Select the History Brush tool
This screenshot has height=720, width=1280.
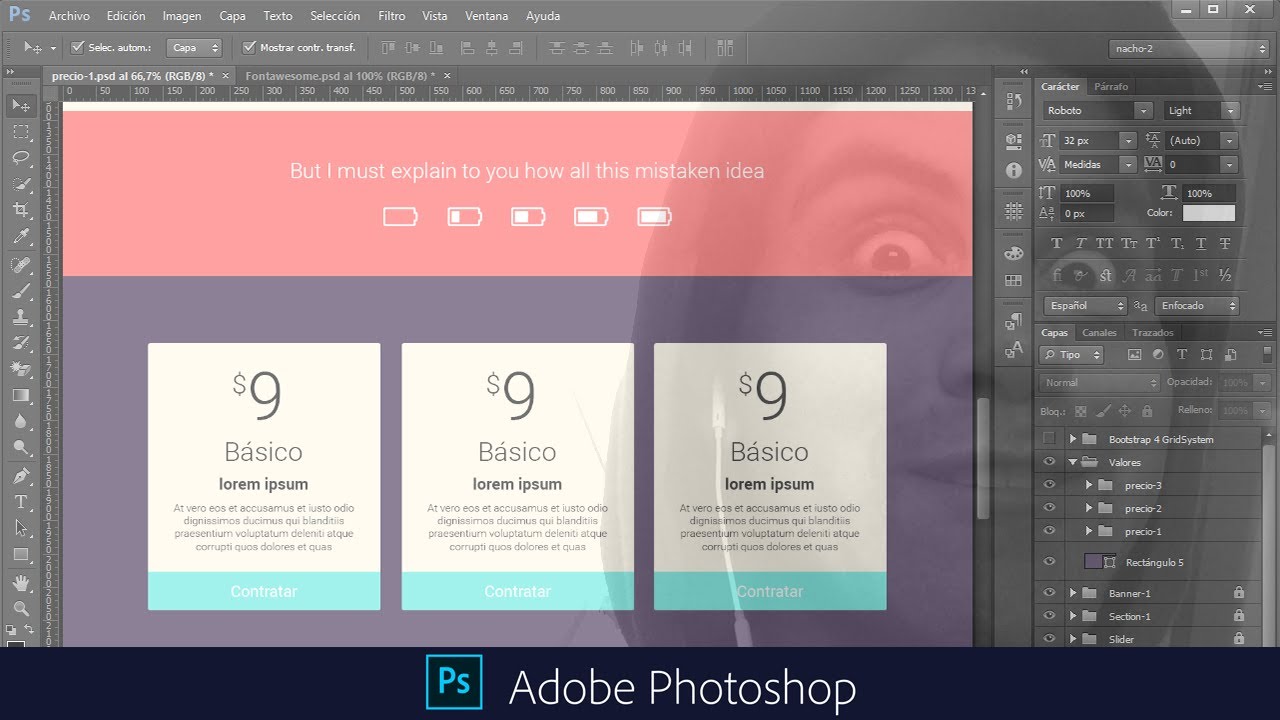tap(21, 343)
